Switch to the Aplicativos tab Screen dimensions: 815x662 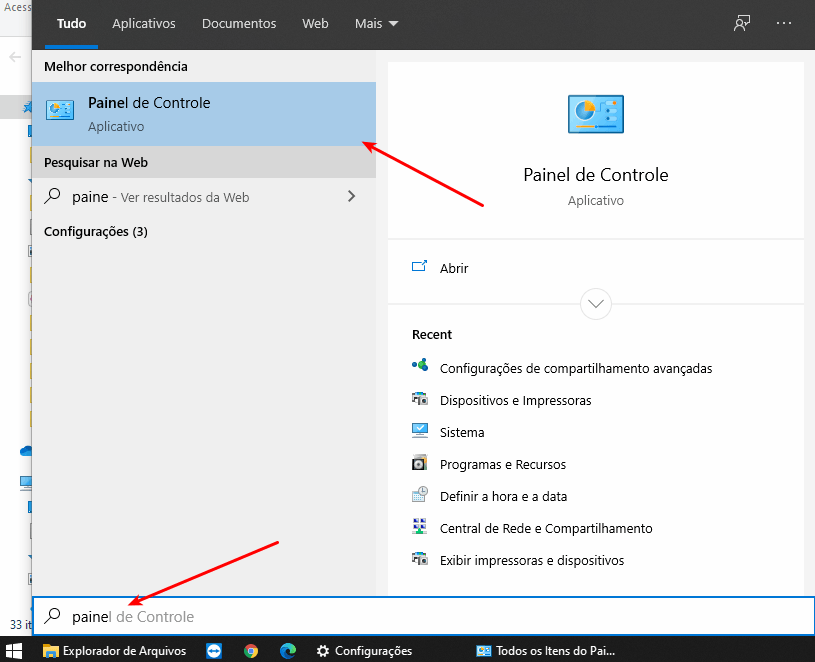tap(144, 24)
